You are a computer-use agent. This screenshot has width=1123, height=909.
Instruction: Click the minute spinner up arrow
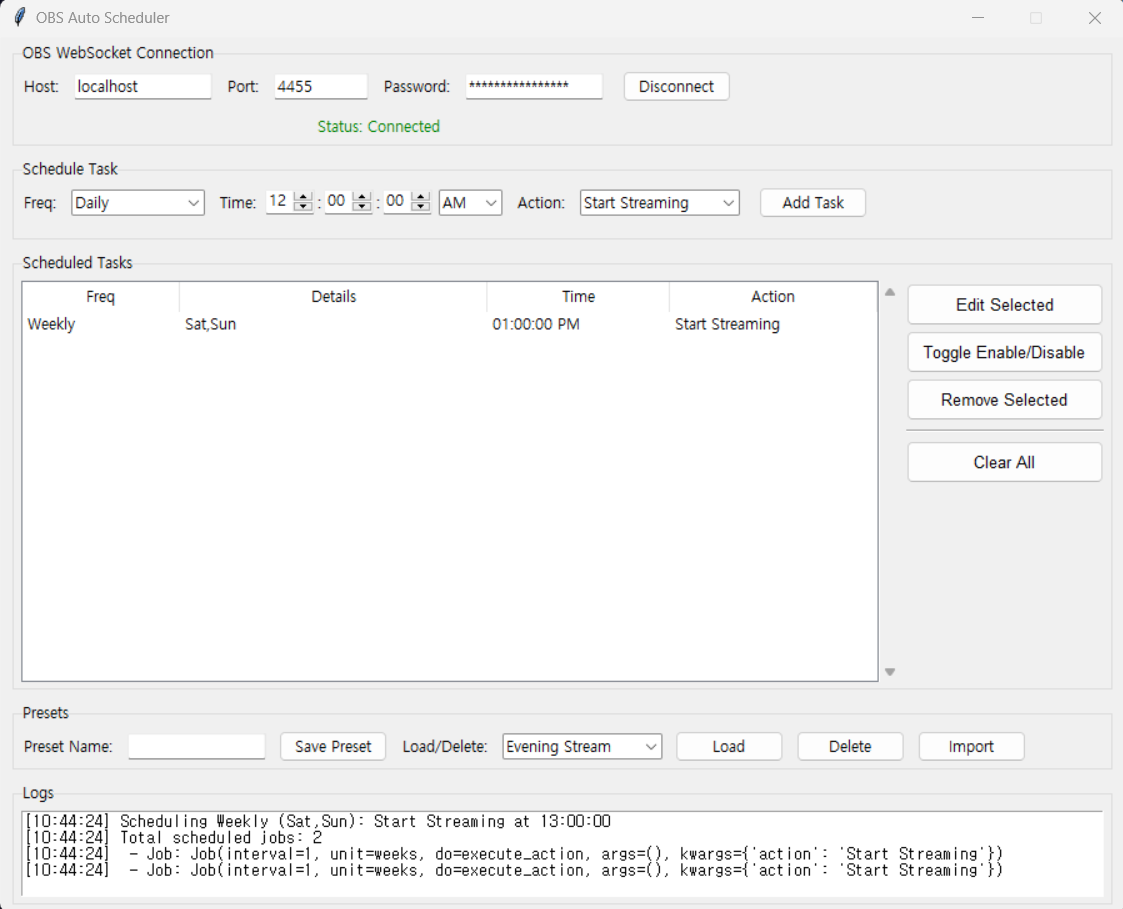pyautogui.click(x=360, y=197)
